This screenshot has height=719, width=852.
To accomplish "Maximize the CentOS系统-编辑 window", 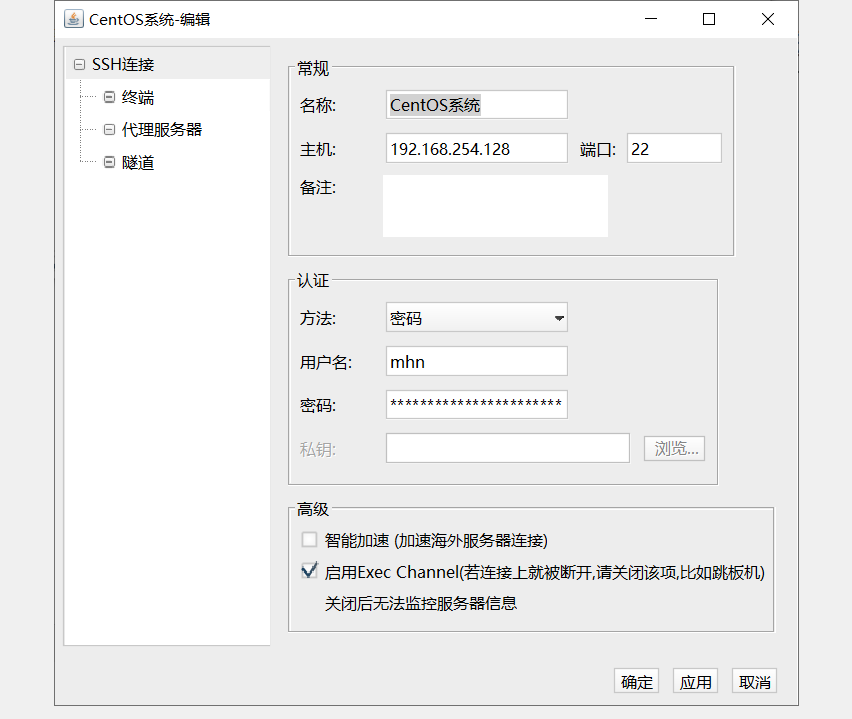I will point(709,19).
